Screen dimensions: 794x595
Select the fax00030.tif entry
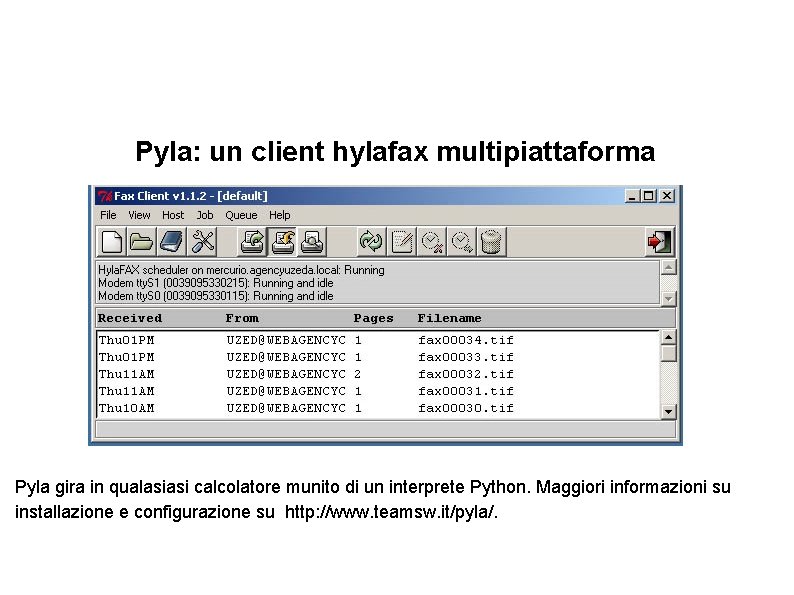click(x=378, y=408)
